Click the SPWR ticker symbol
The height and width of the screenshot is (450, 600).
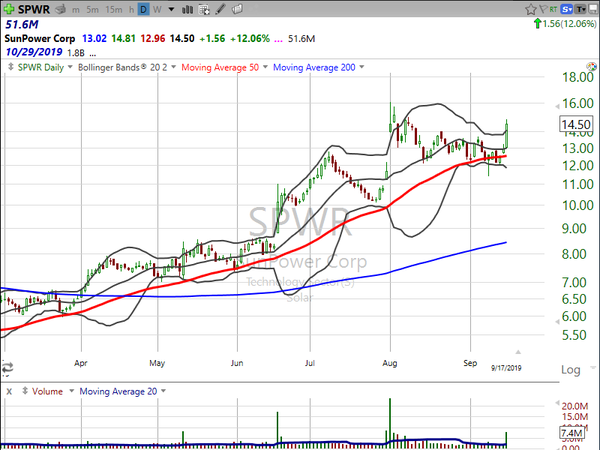pos(36,9)
